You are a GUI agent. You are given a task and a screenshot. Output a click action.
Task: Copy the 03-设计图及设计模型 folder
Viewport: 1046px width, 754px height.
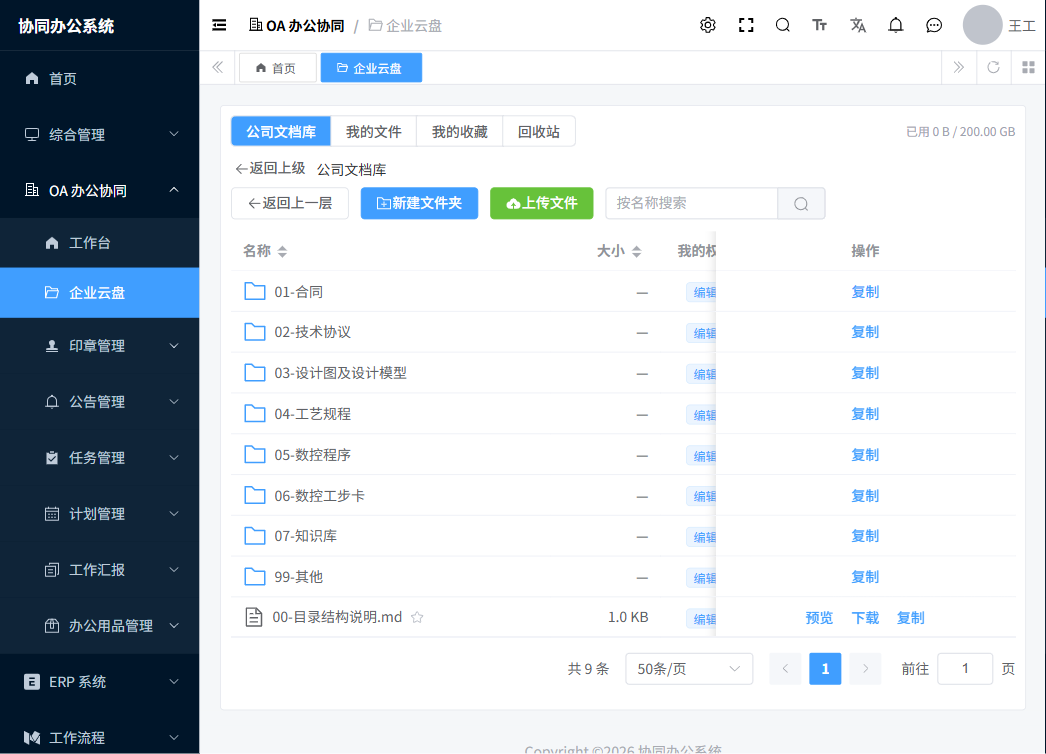(865, 373)
